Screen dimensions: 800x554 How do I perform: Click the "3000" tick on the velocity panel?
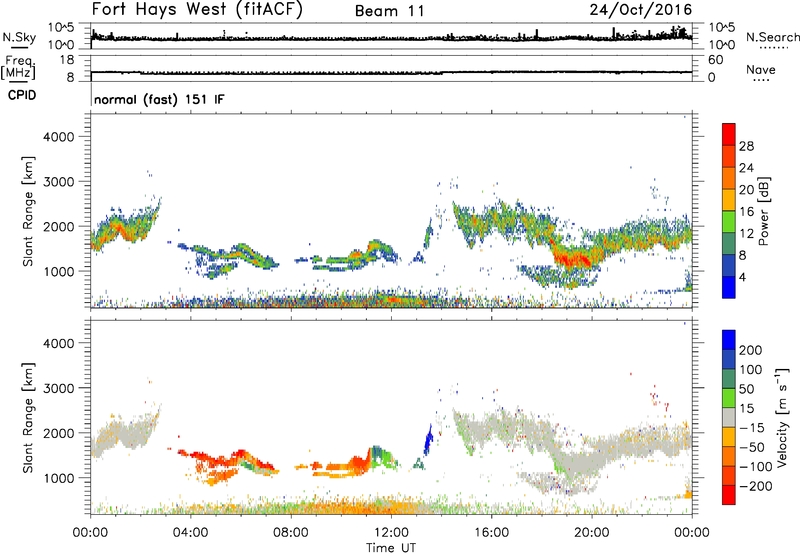pos(59,388)
